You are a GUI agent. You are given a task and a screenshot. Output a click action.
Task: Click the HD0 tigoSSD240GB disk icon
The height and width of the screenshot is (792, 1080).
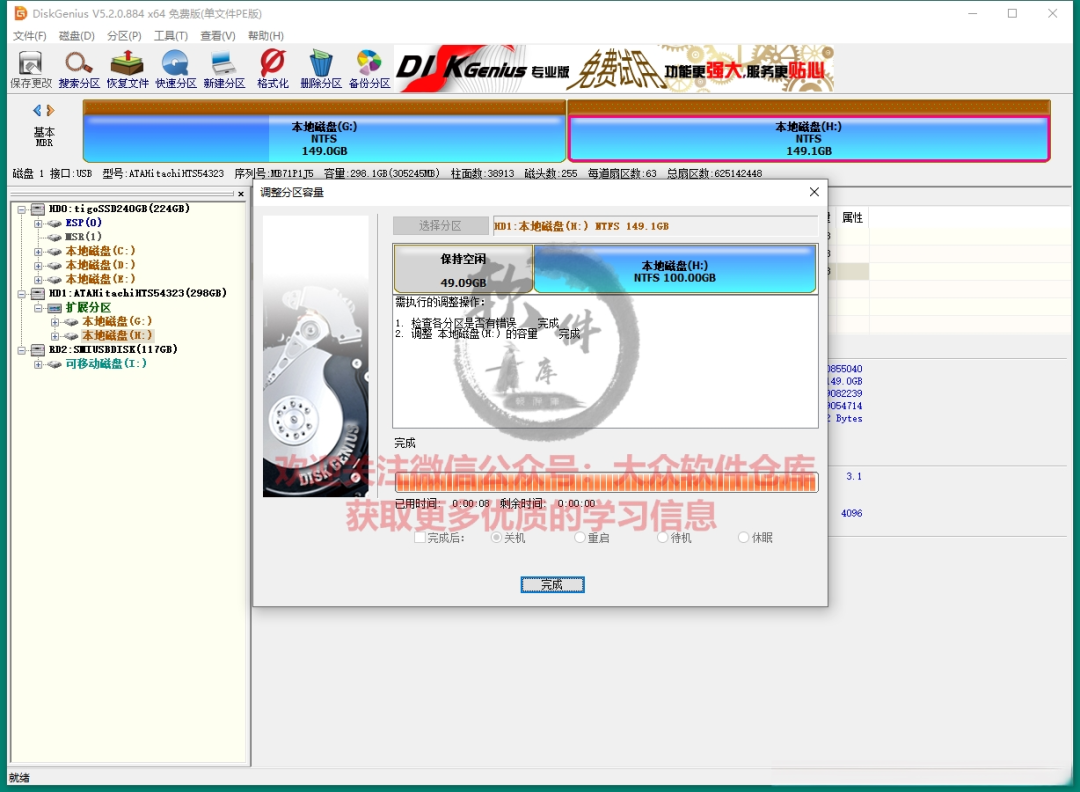(x=38, y=209)
